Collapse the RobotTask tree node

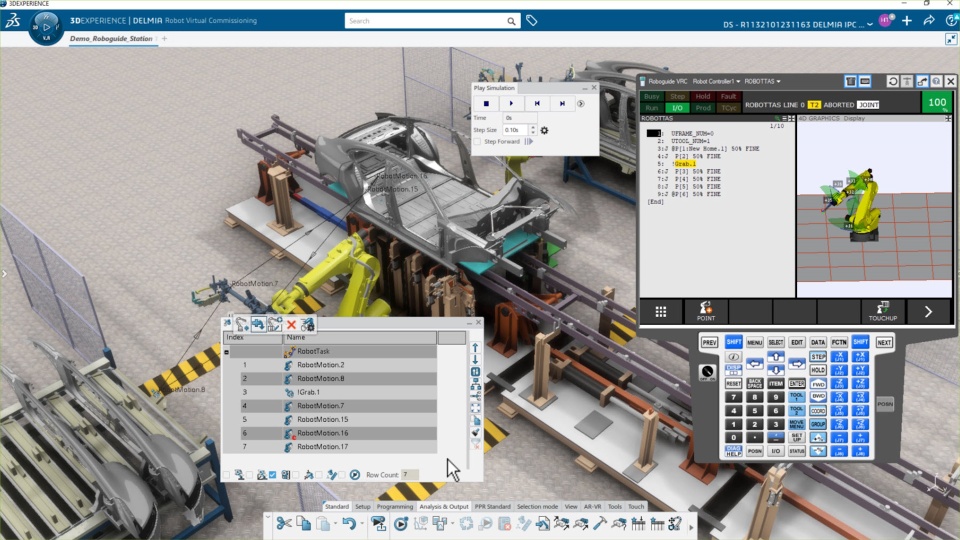(227, 352)
